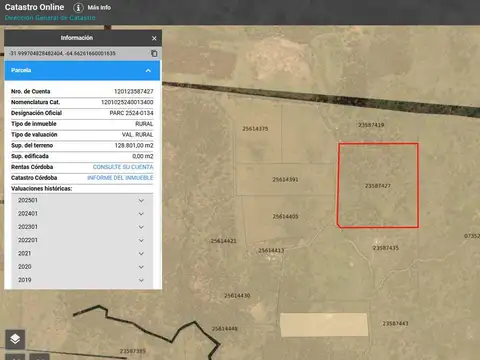Click the Valuaciones históricas heading
The width and height of the screenshot is (480, 360).
pos(41,189)
